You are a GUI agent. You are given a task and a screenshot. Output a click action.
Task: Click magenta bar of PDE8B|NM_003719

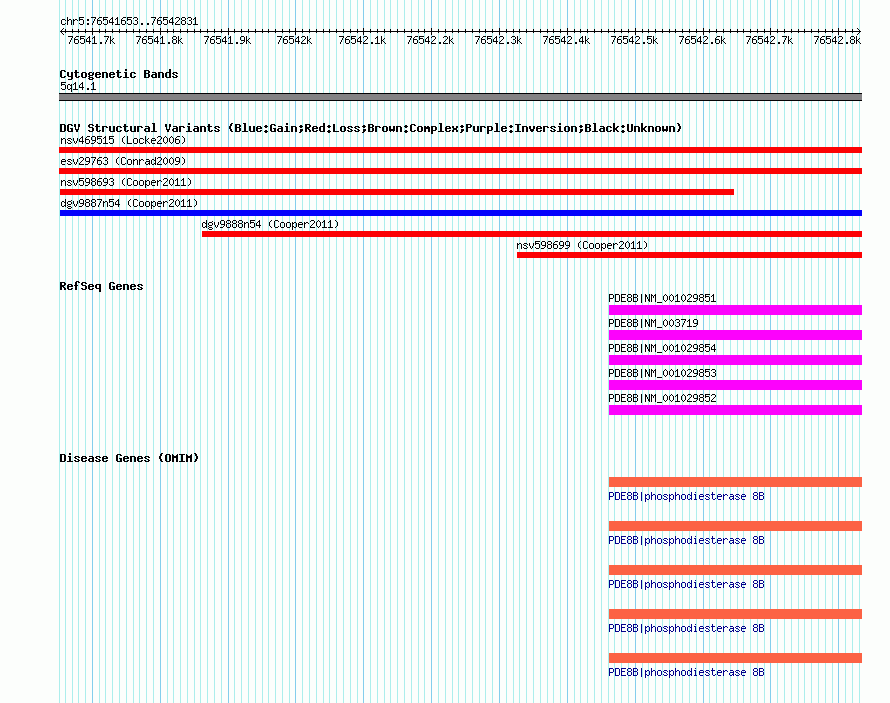point(735,335)
